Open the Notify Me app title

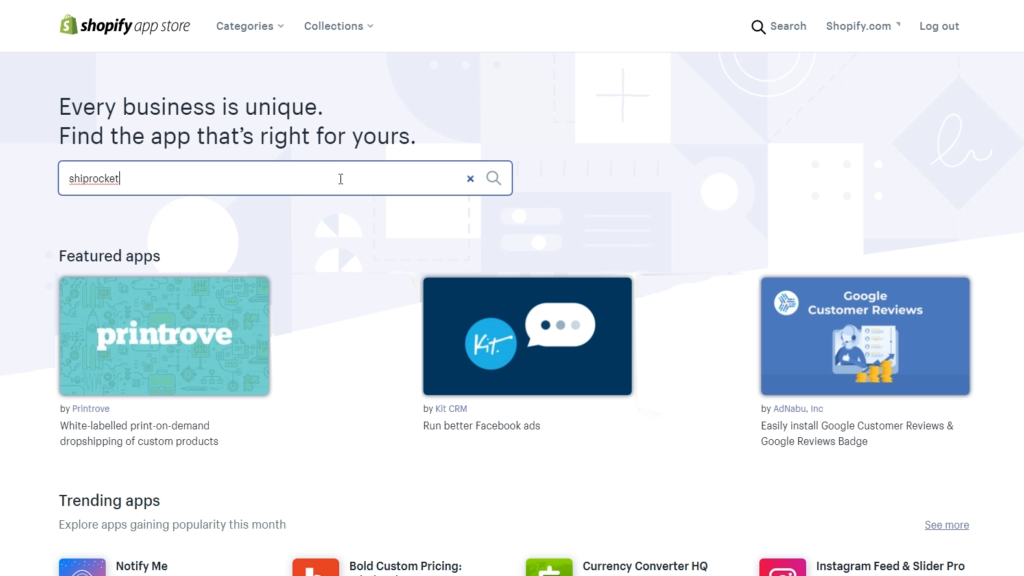click(142, 566)
